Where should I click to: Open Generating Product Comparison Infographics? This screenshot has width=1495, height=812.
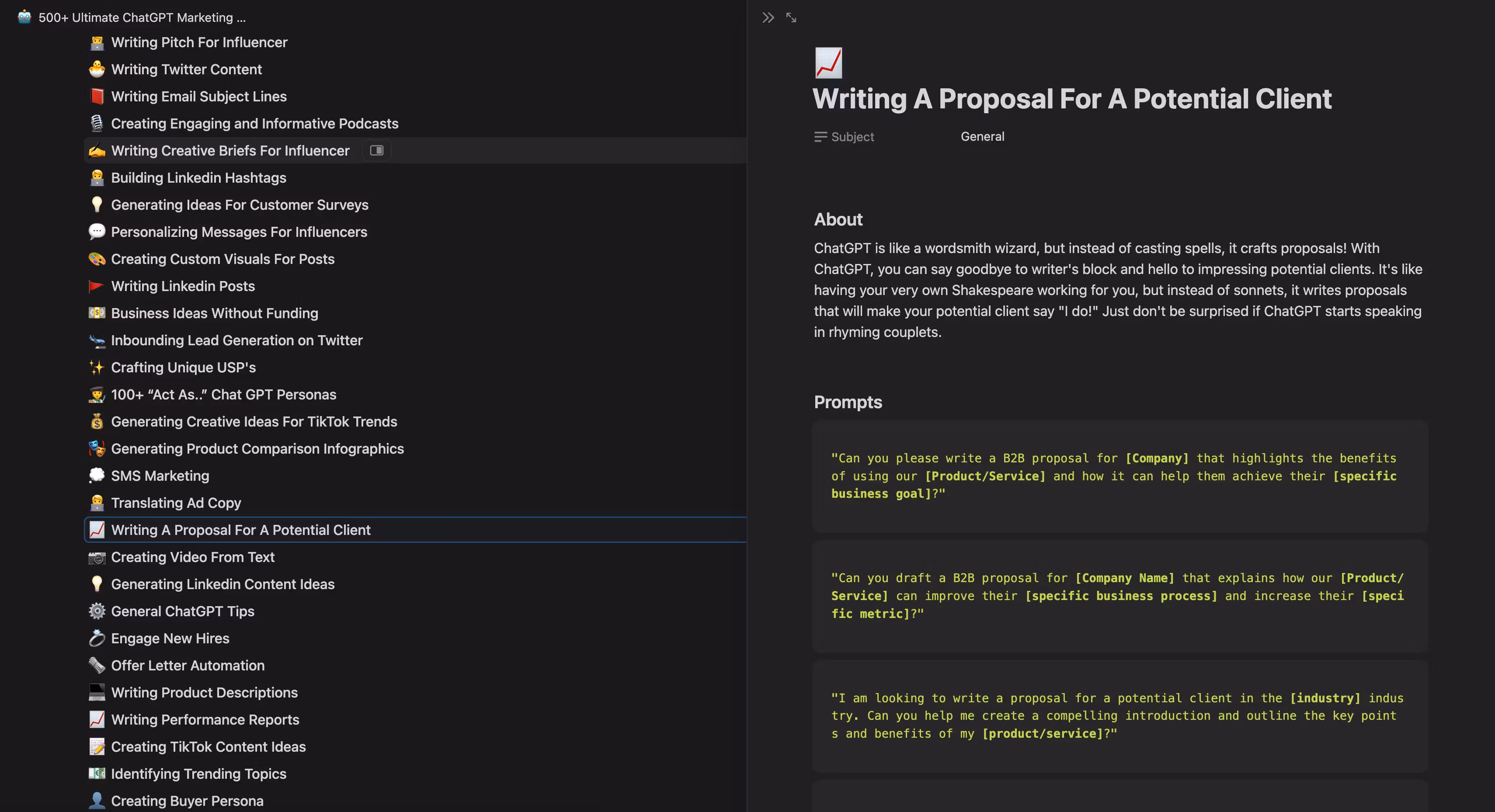[x=257, y=449]
